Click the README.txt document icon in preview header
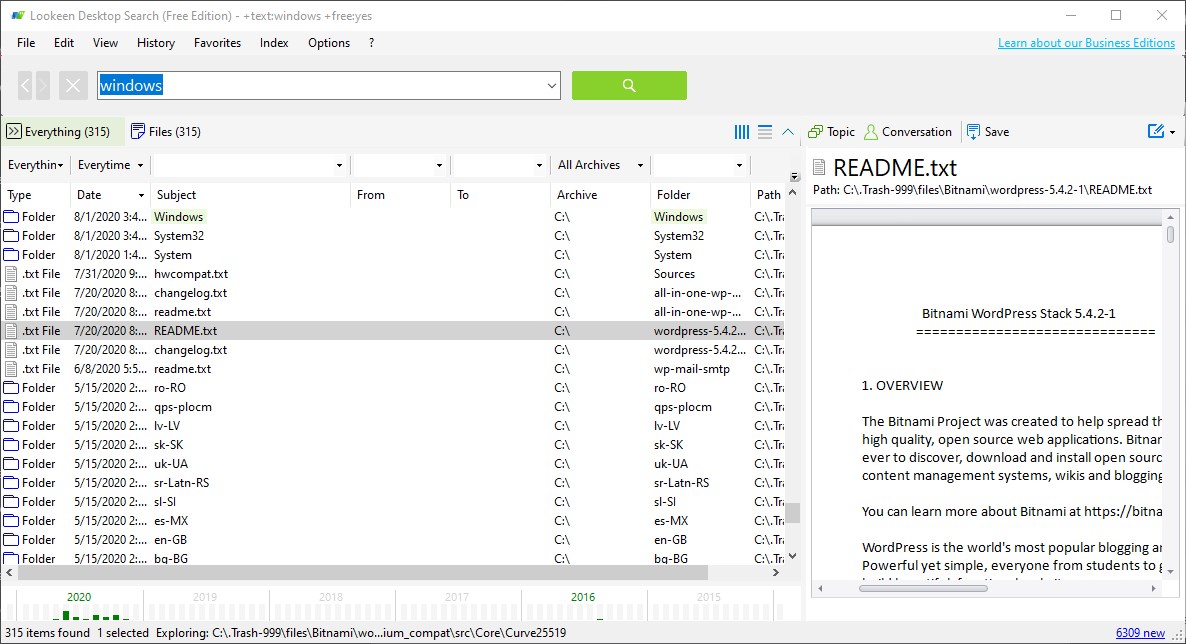 pos(819,167)
